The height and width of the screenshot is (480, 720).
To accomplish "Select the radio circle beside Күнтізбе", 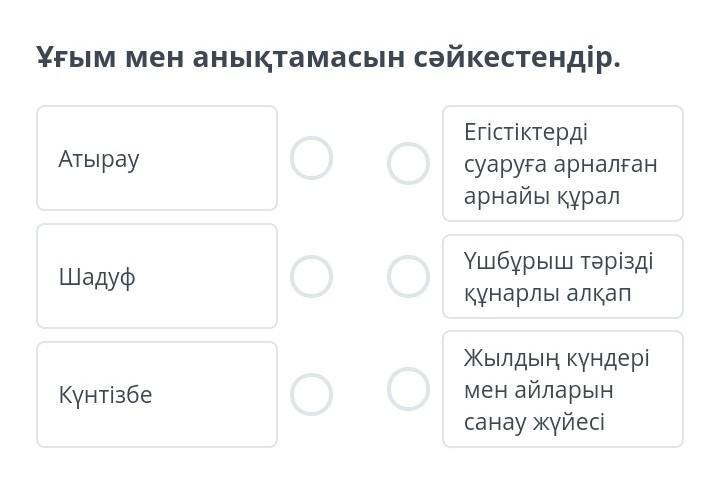I will (x=311, y=395).
